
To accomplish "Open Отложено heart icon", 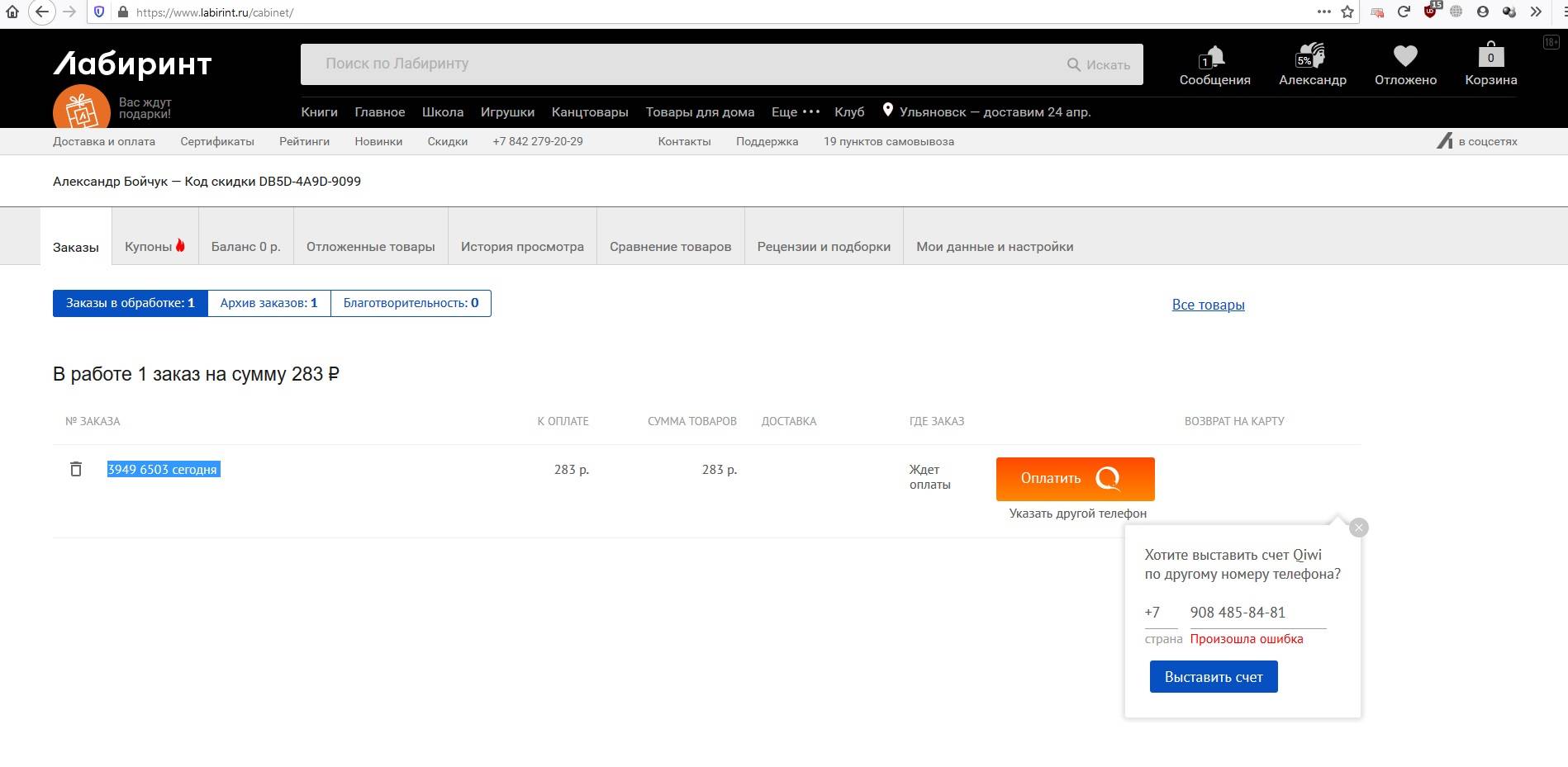I will pyautogui.click(x=1404, y=56).
